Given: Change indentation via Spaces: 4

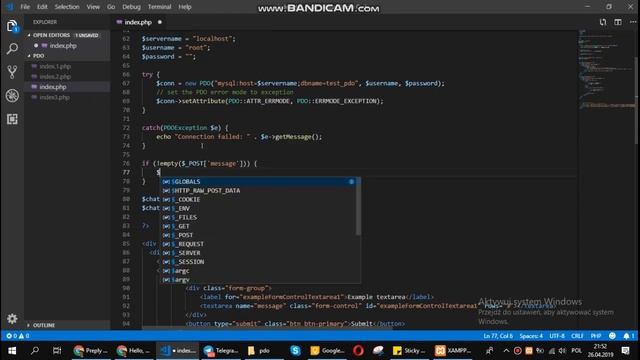Looking at the screenshot, I should tap(531, 336).
